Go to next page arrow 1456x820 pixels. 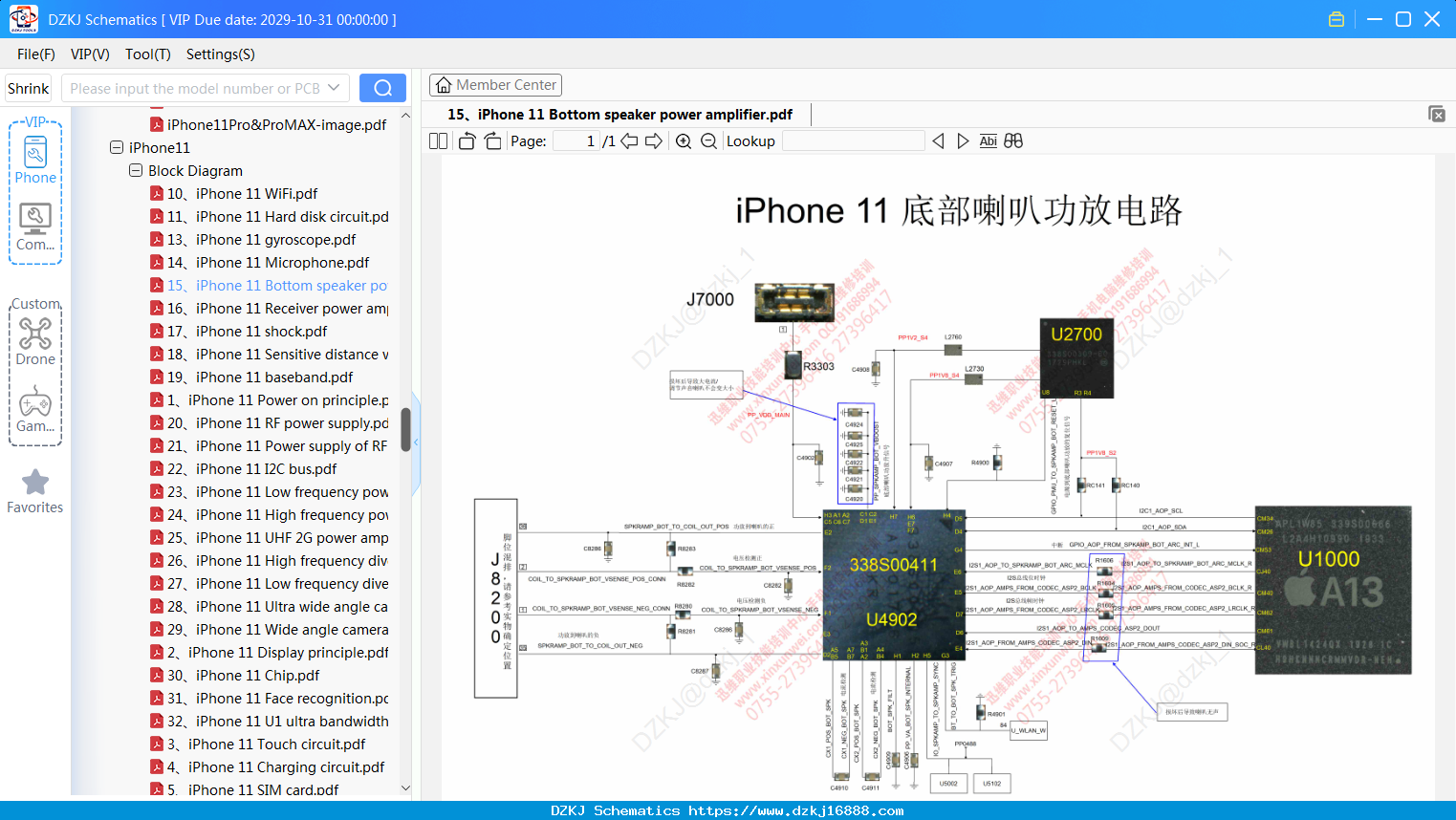(654, 141)
